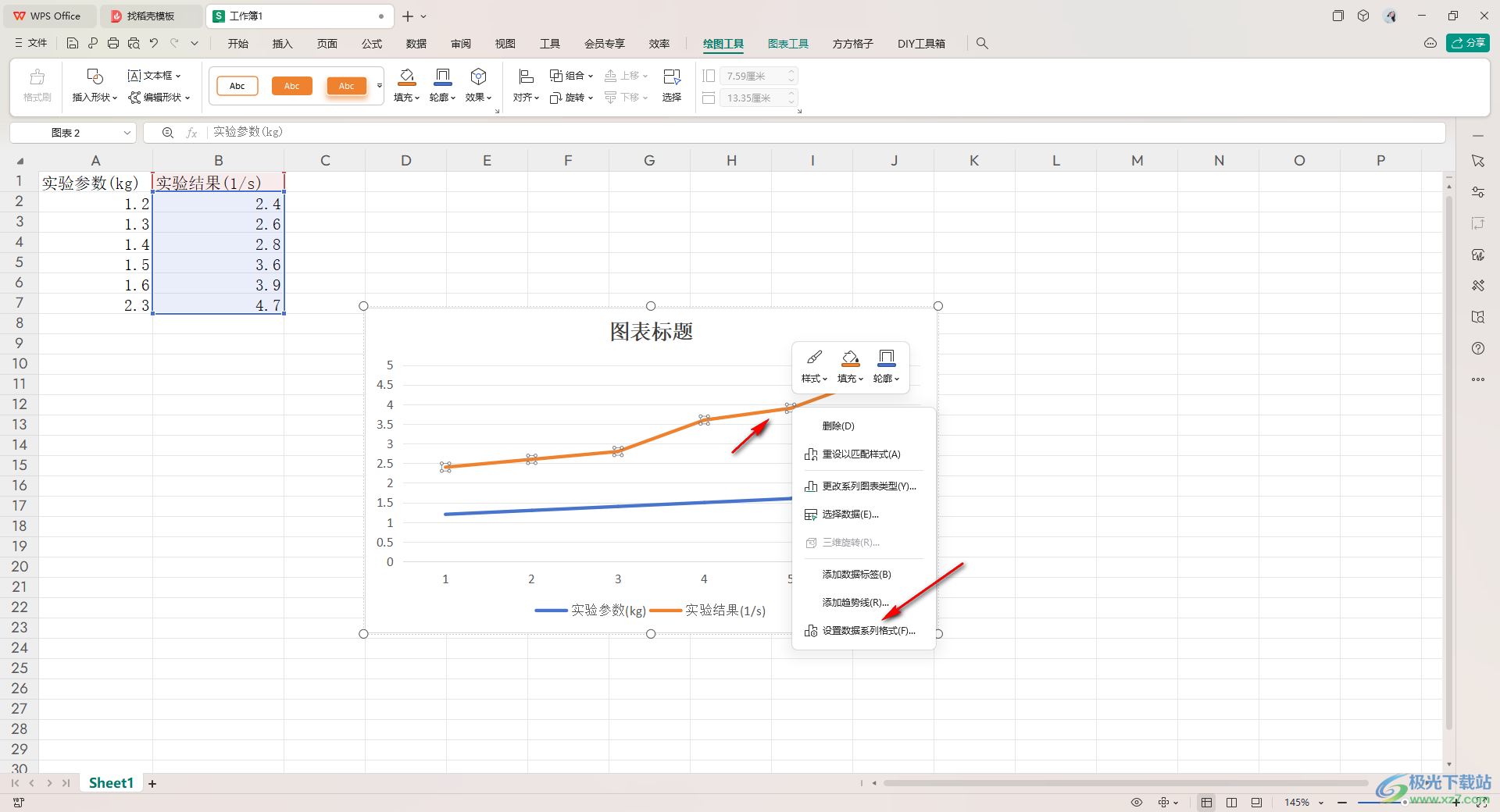Click the Share button
Image resolution: width=1500 pixels, height=812 pixels.
click(1468, 44)
